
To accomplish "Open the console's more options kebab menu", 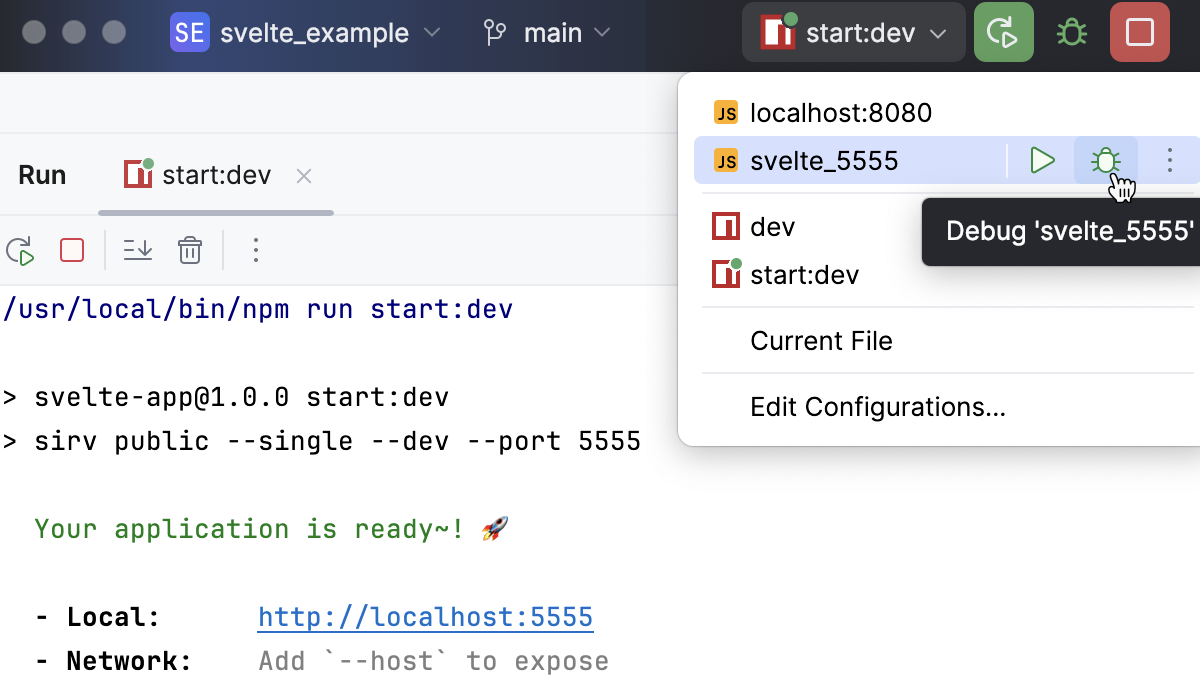I will point(256,250).
